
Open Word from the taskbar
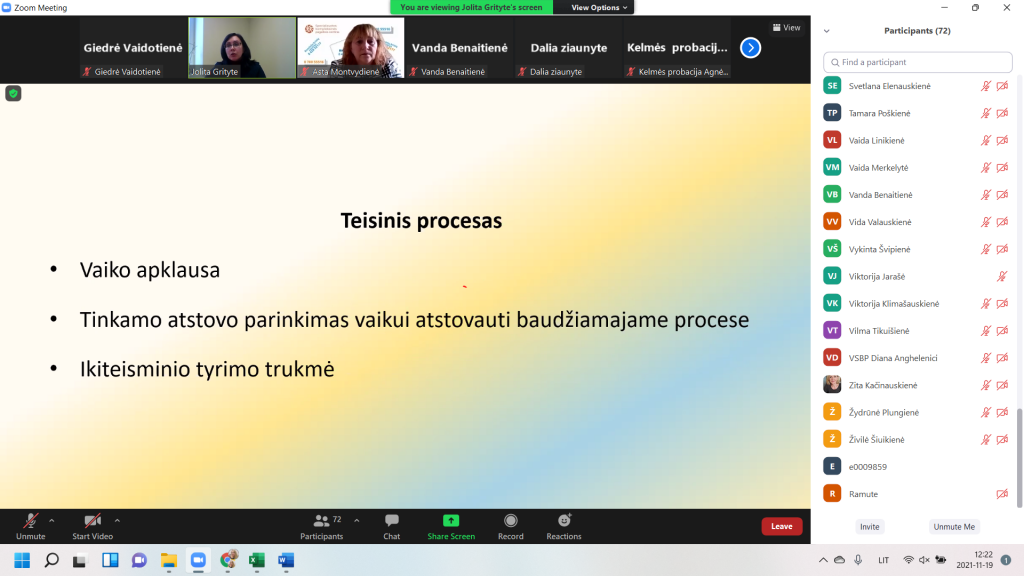click(x=286, y=560)
